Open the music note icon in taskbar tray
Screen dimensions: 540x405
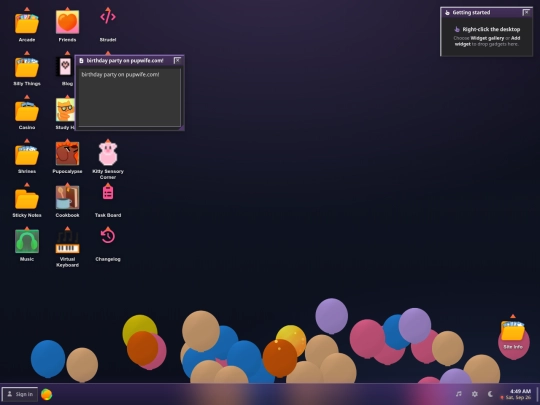click(458, 394)
